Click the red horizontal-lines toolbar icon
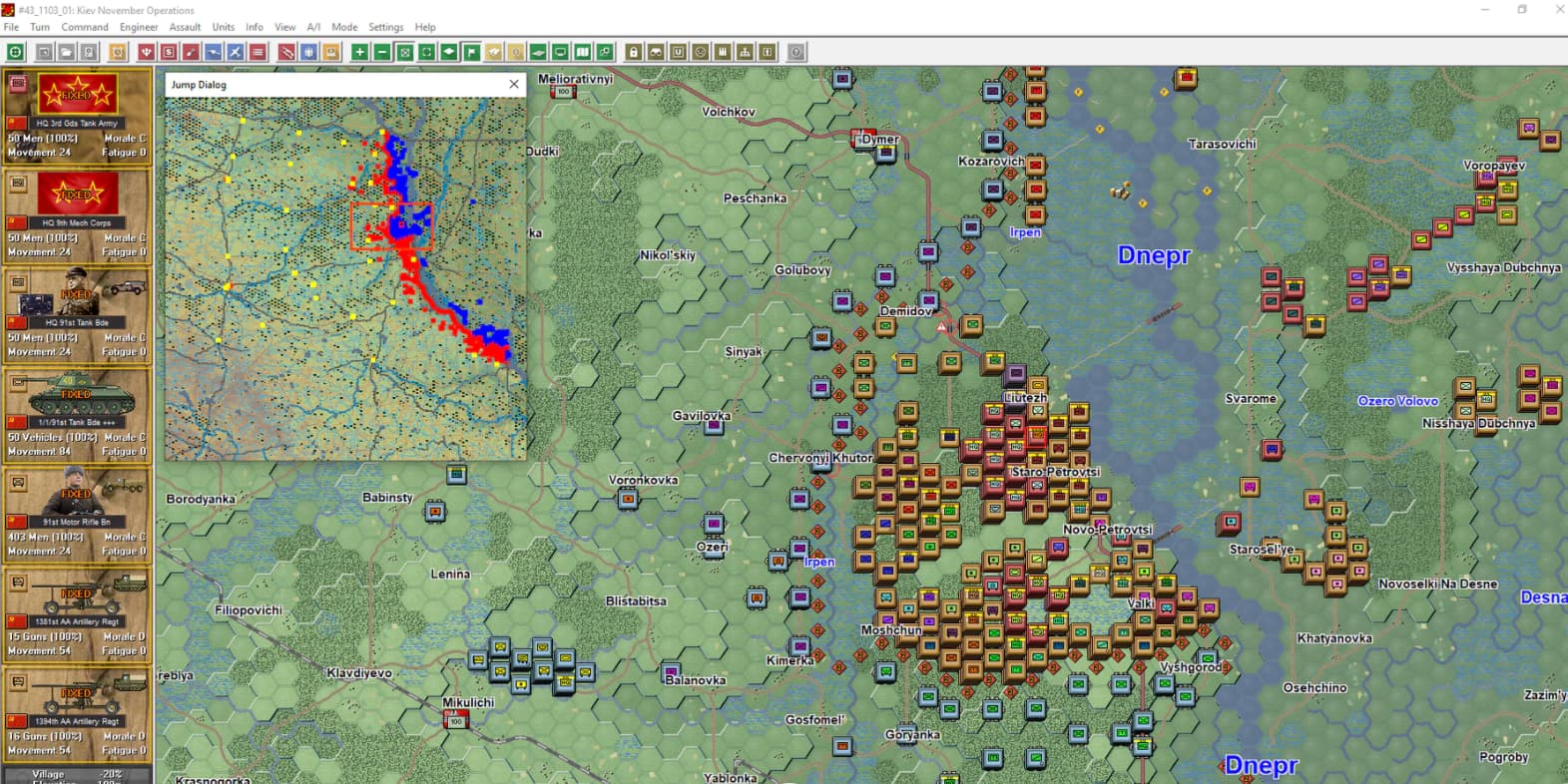 pyautogui.click(x=258, y=52)
